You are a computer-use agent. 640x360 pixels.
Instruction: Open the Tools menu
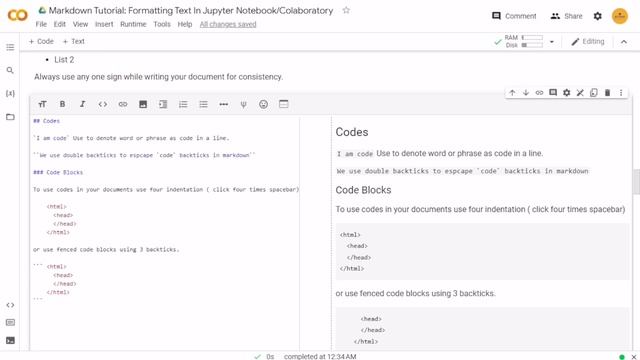[162, 24]
